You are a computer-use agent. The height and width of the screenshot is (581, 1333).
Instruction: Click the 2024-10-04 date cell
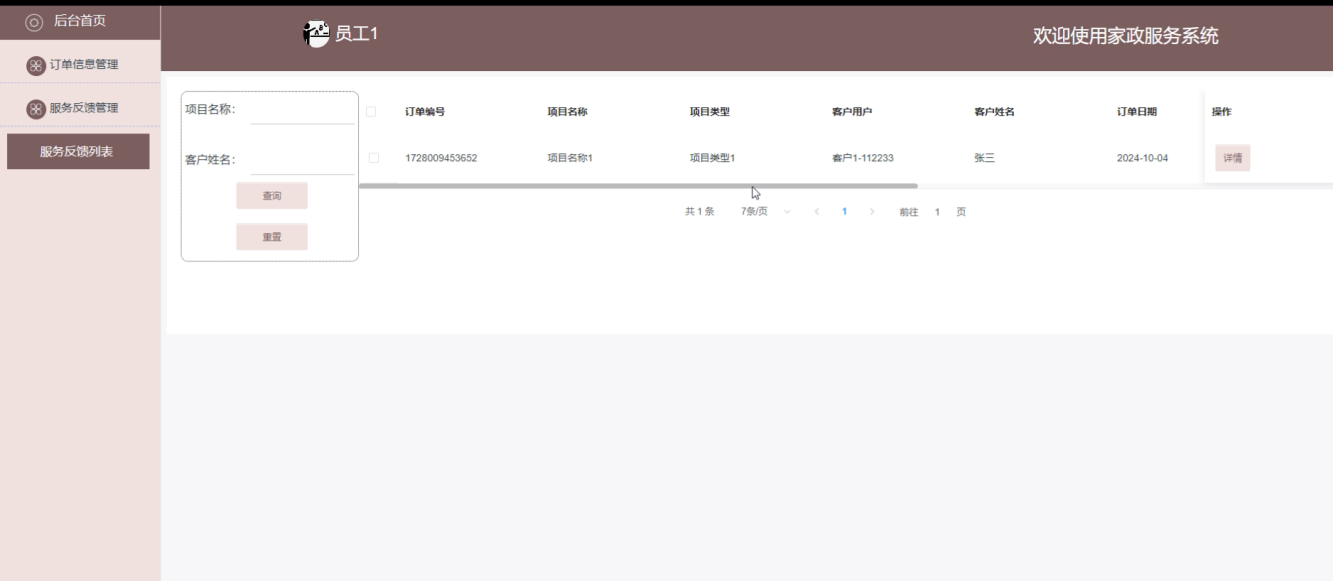(1142, 158)
